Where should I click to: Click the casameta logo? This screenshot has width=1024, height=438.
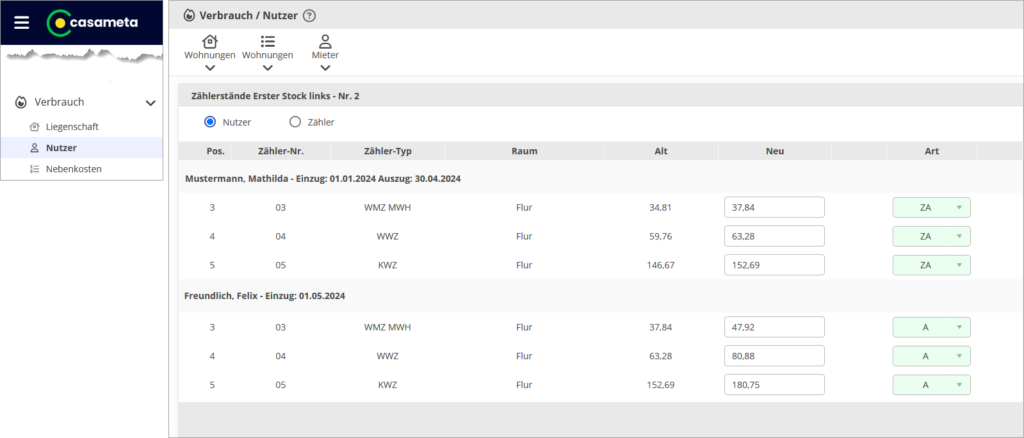(93, 22)
